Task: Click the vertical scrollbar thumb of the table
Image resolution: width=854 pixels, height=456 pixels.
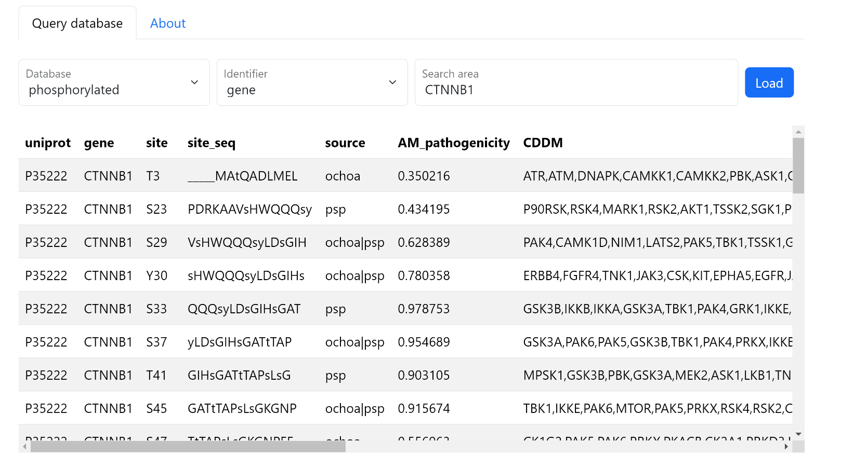Action: click(798, 166)
